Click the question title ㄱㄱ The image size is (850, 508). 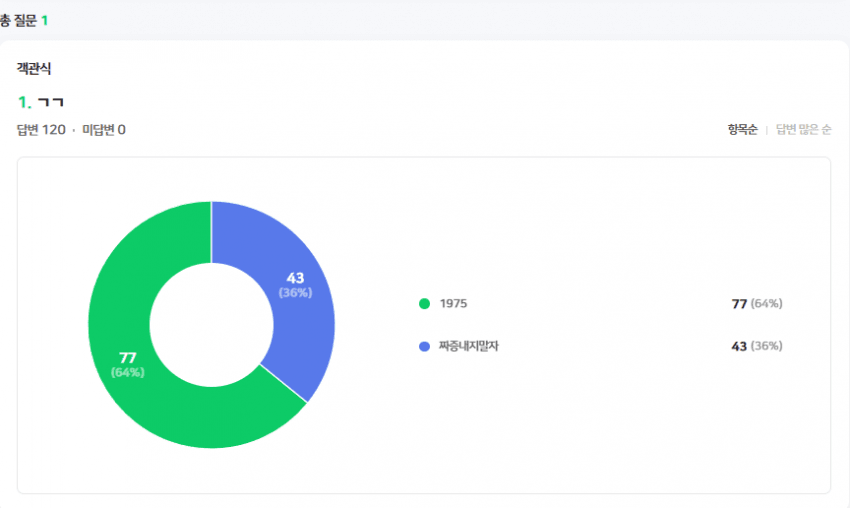[x=51, y=102]
